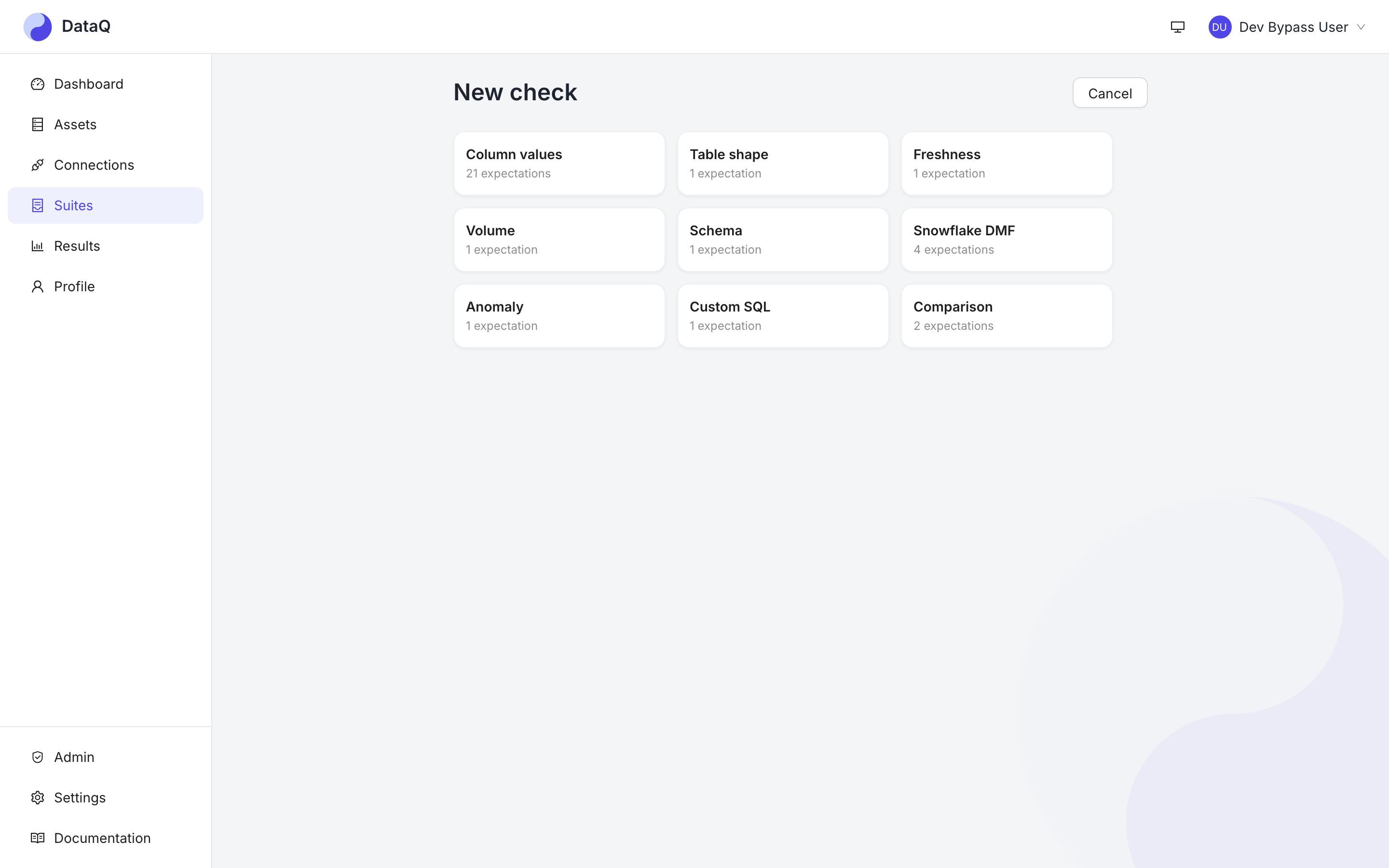Click the Settings gear icon
Screen dimensions: 1389x868
coord(37,798)
